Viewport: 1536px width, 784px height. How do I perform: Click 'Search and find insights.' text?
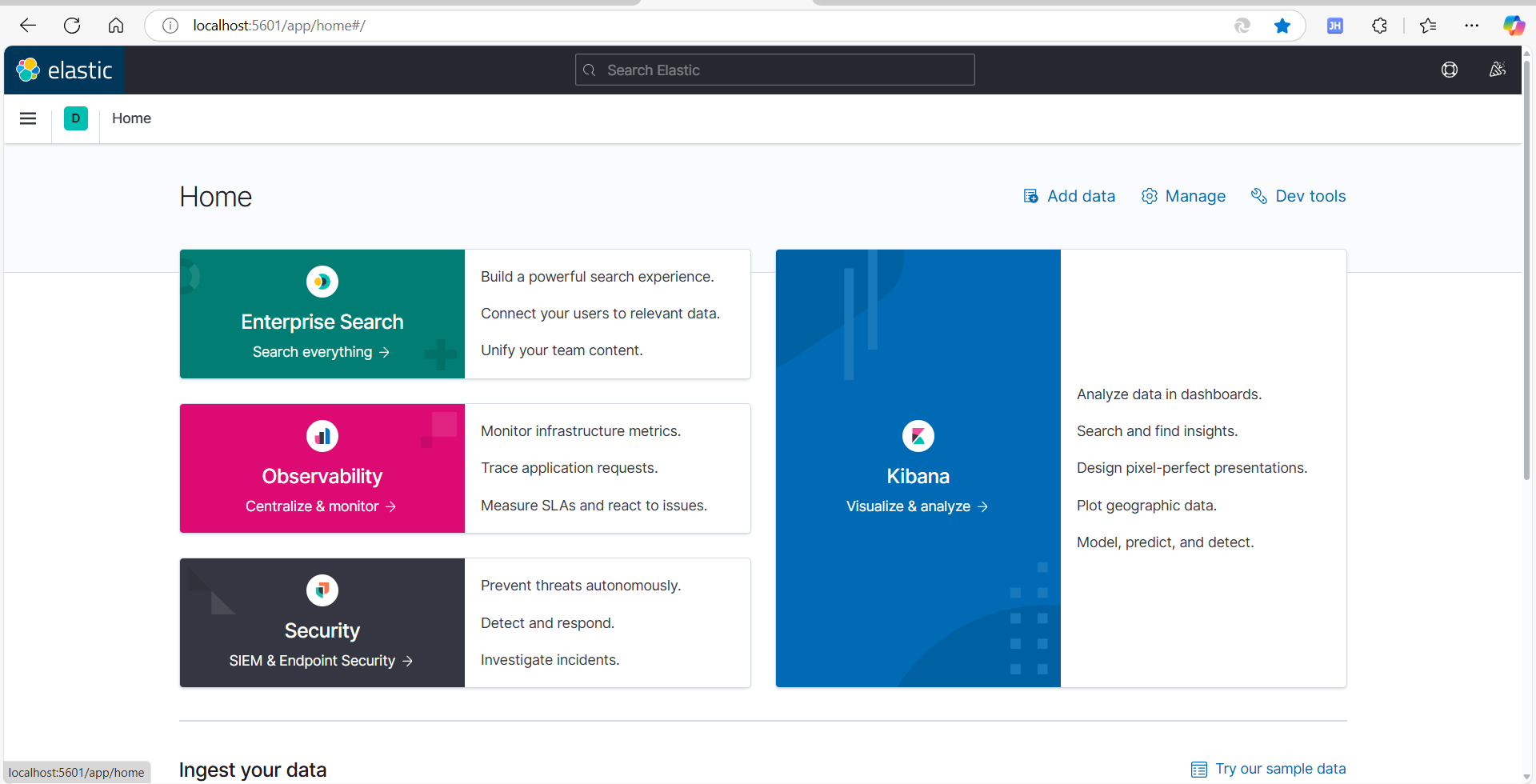coord(1158,431)
